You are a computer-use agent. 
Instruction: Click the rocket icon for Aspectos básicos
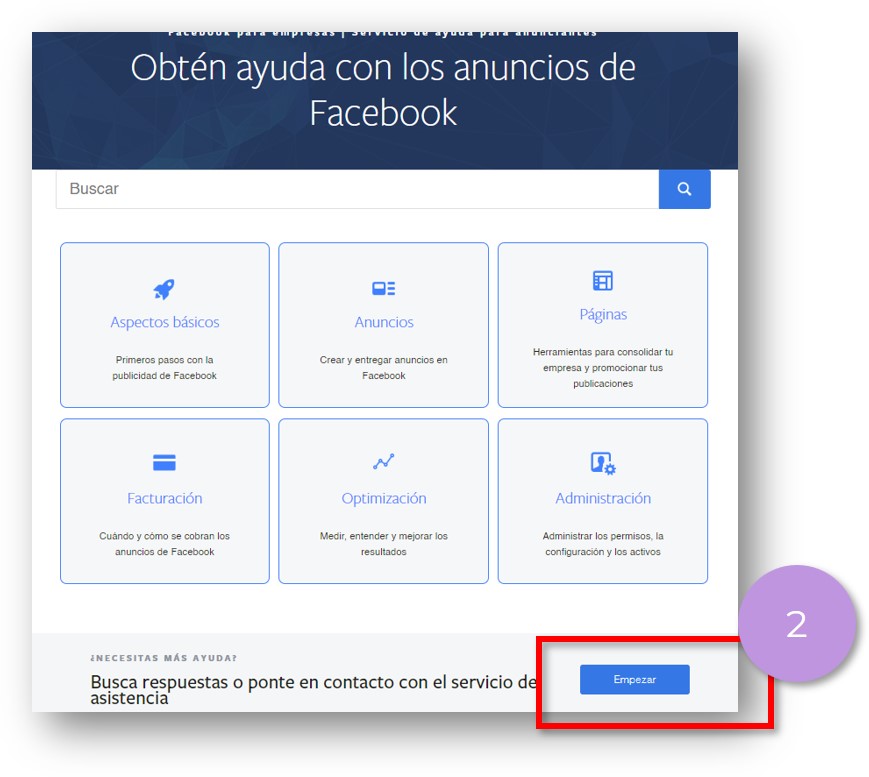tap(164, 289)
